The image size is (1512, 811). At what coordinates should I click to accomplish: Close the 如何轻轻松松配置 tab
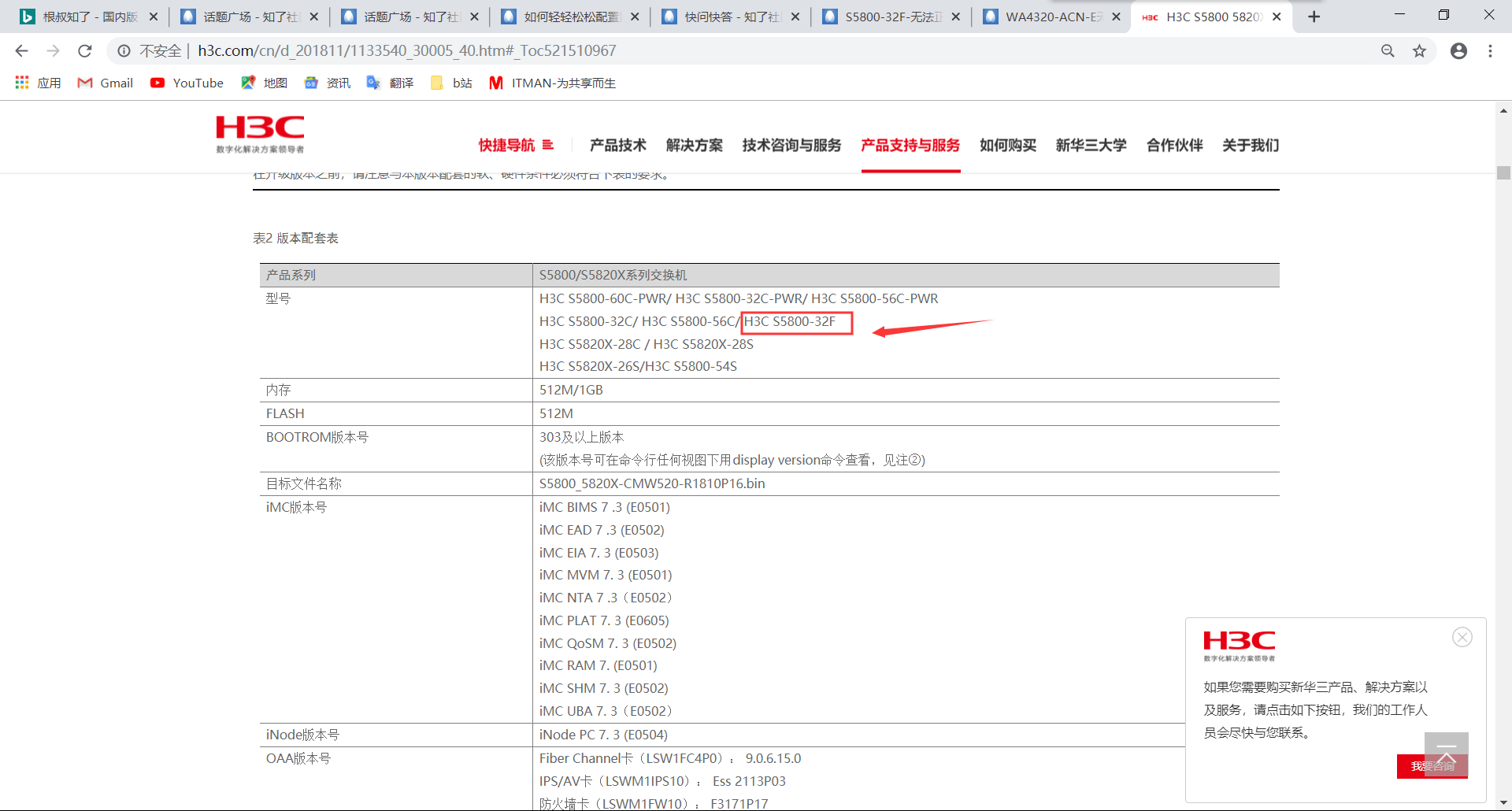(x=635, y=17)
